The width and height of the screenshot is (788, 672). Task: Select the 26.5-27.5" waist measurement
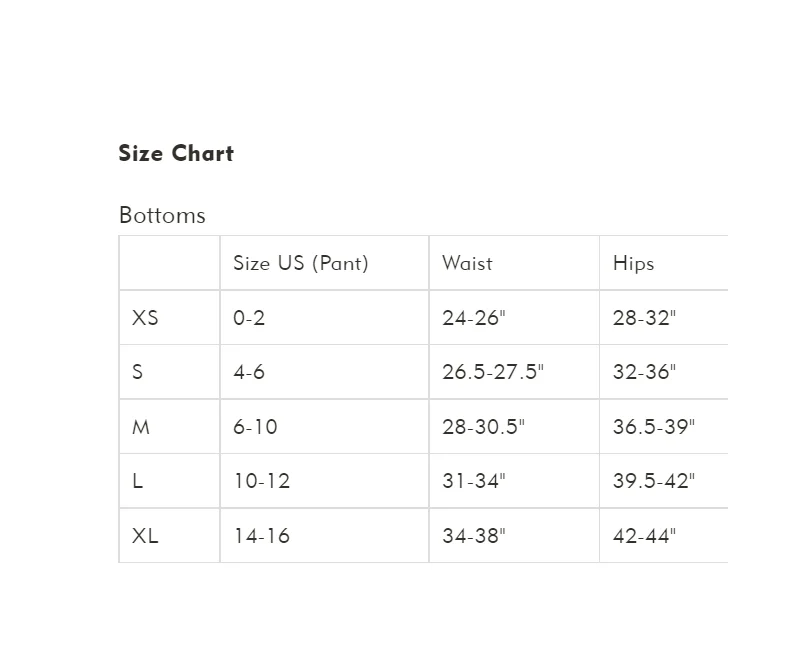tap(493, 372)
